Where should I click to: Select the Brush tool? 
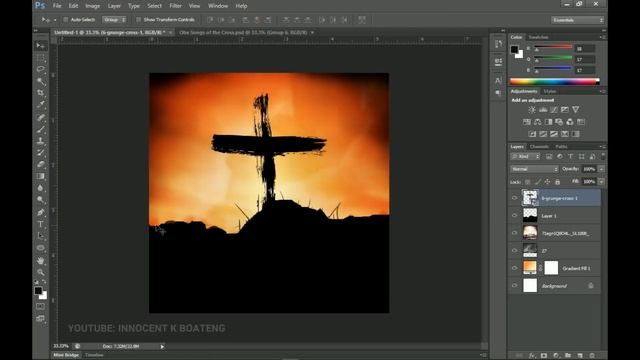pos(40,129)
